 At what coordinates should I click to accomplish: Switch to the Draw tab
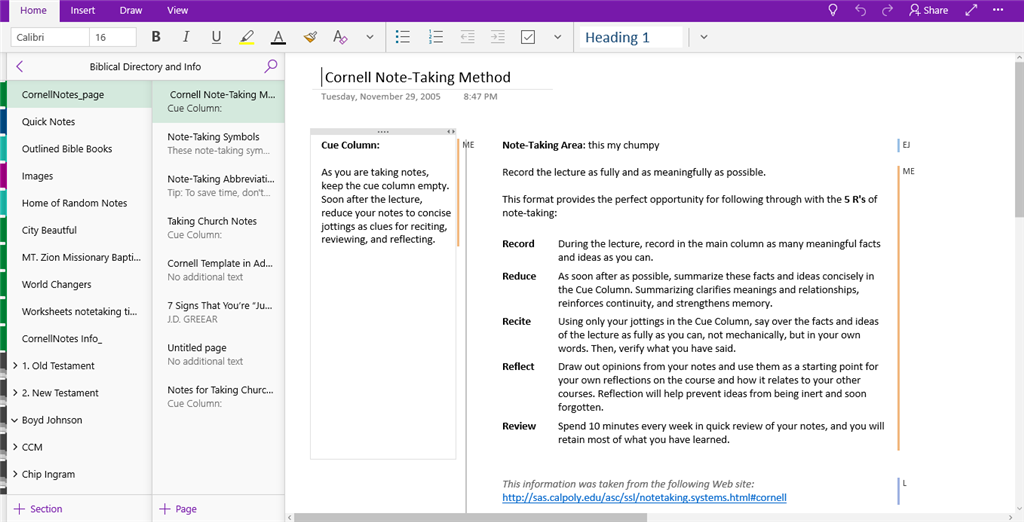click(x=131, y=10)
